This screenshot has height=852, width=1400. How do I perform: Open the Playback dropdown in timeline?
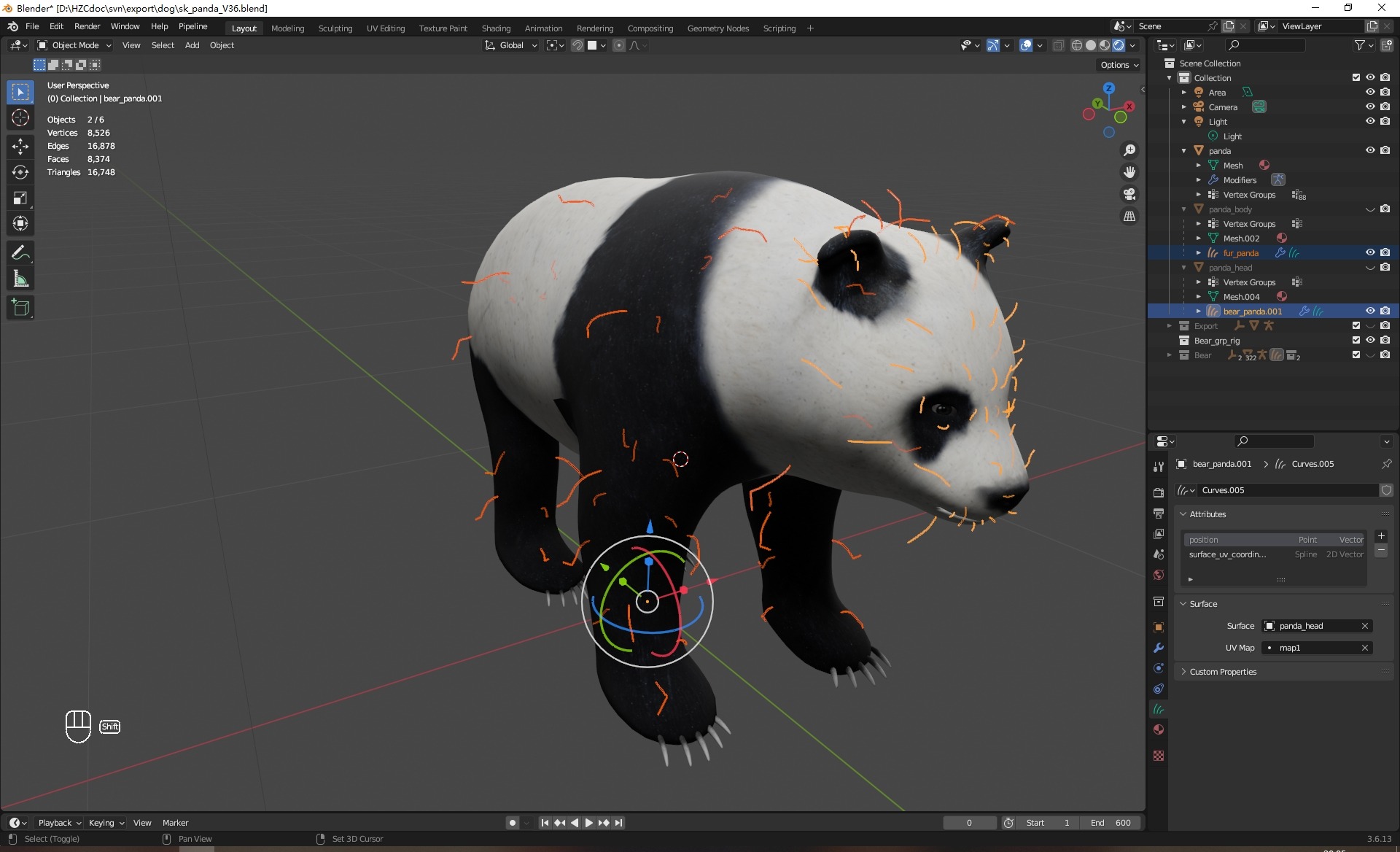(59, 823)
